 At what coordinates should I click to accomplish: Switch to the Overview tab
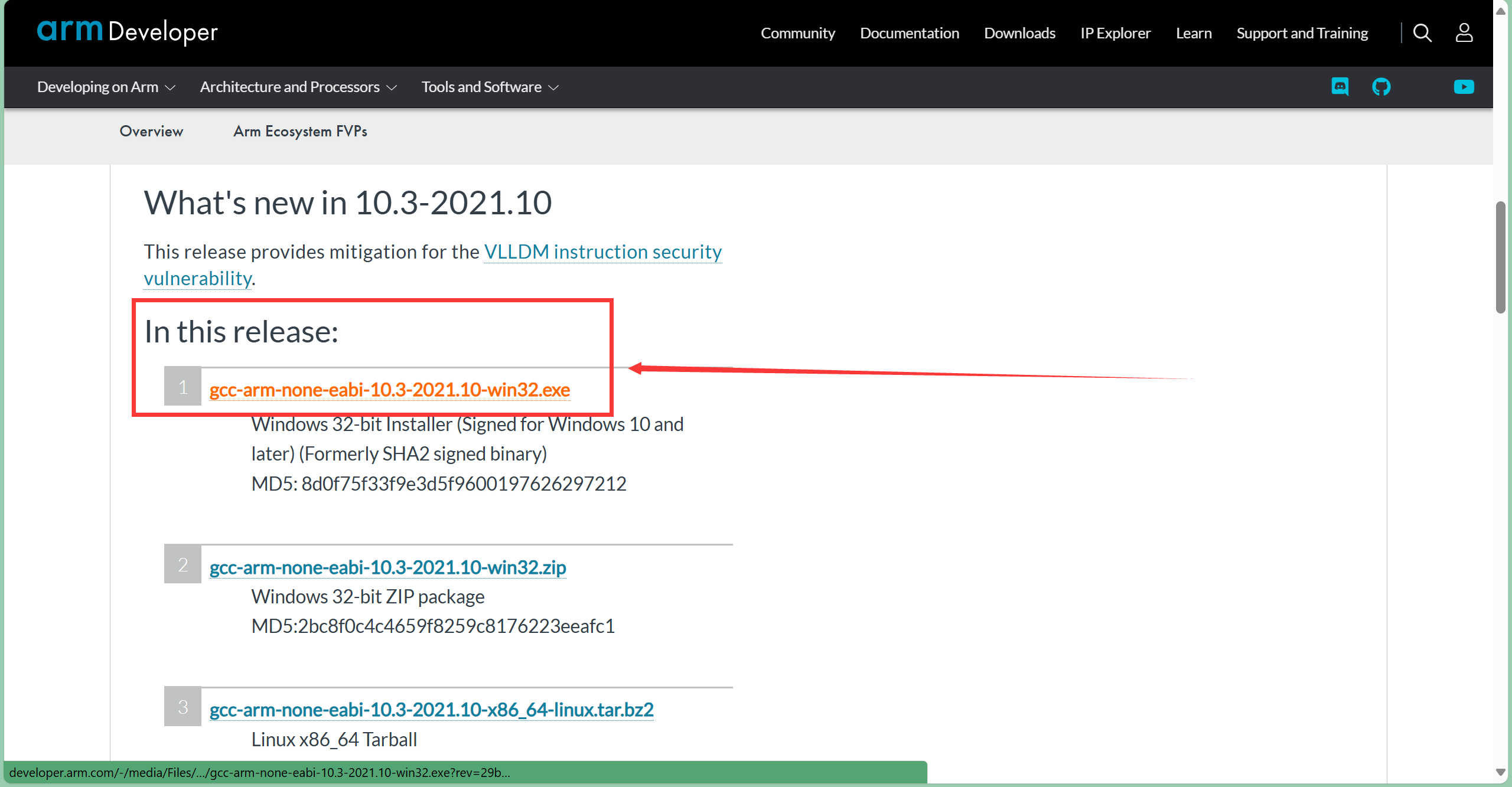[151, 131]
